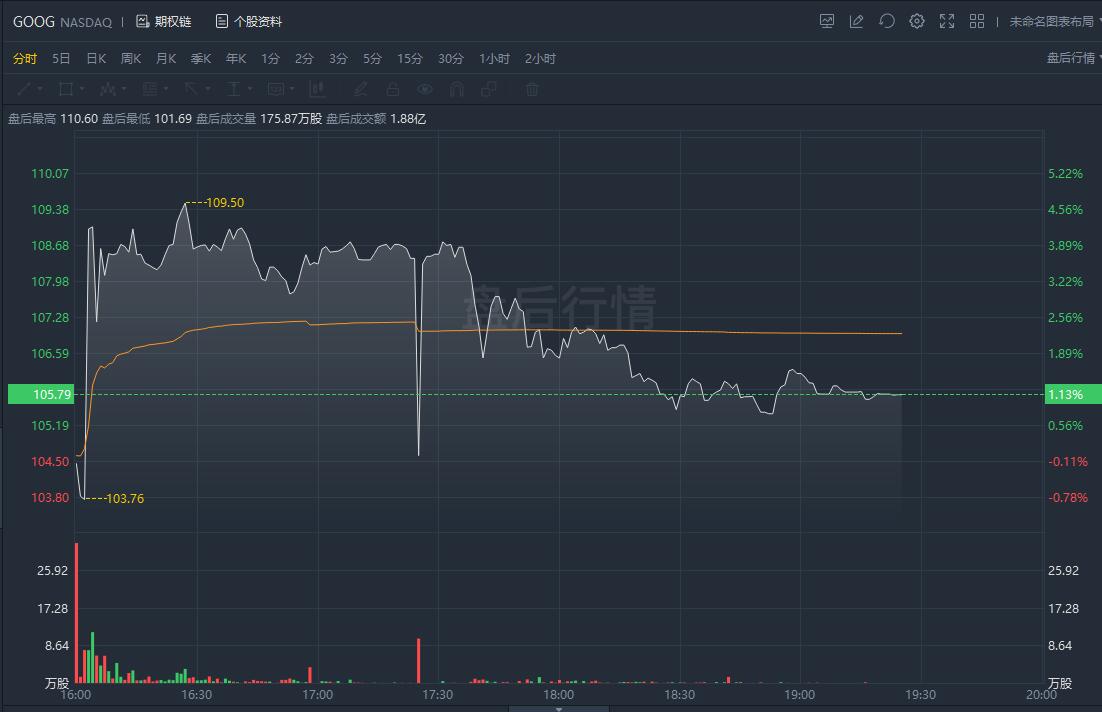Toggle the eye drawing-visibility icon
Screen dimensions: 1102x712
click(x=425, y=89)
